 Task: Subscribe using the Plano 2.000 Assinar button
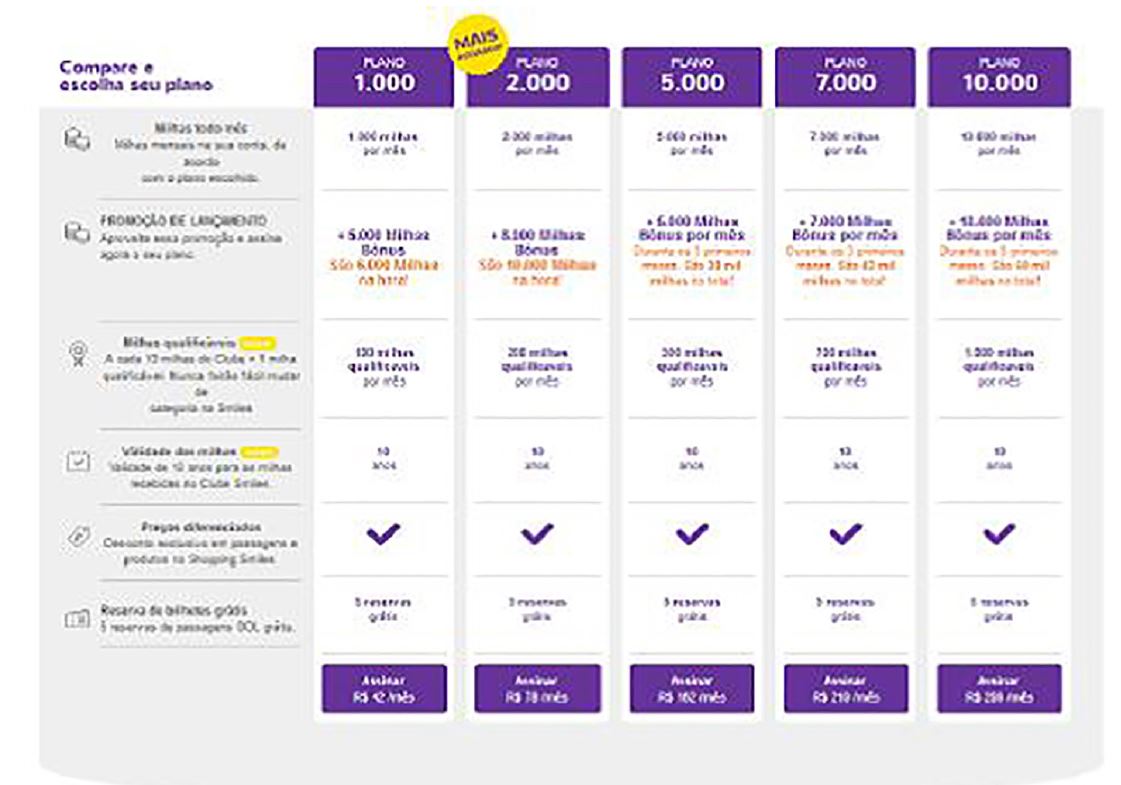[x=537, y=688]
